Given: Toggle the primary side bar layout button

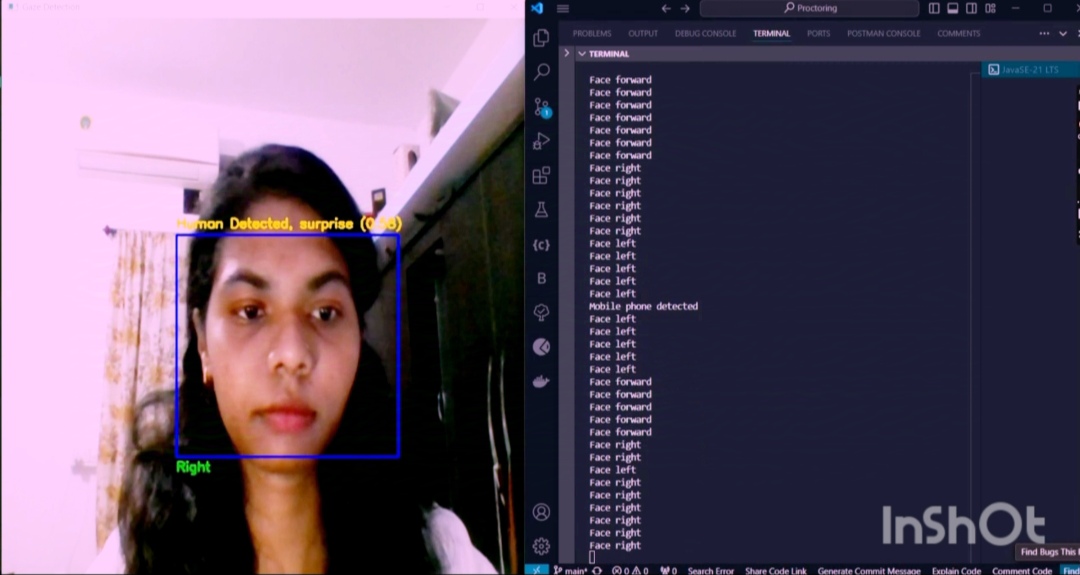Looking at the screenshot, I should pyautogui.click(x=934, y=8).
